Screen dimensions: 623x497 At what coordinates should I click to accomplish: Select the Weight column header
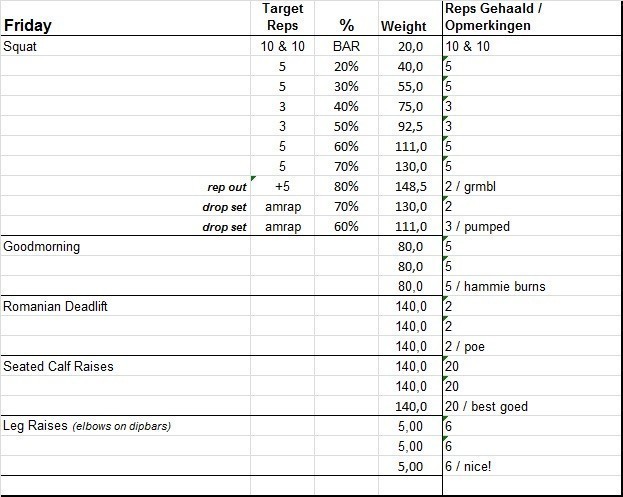(x=404, y=26)
